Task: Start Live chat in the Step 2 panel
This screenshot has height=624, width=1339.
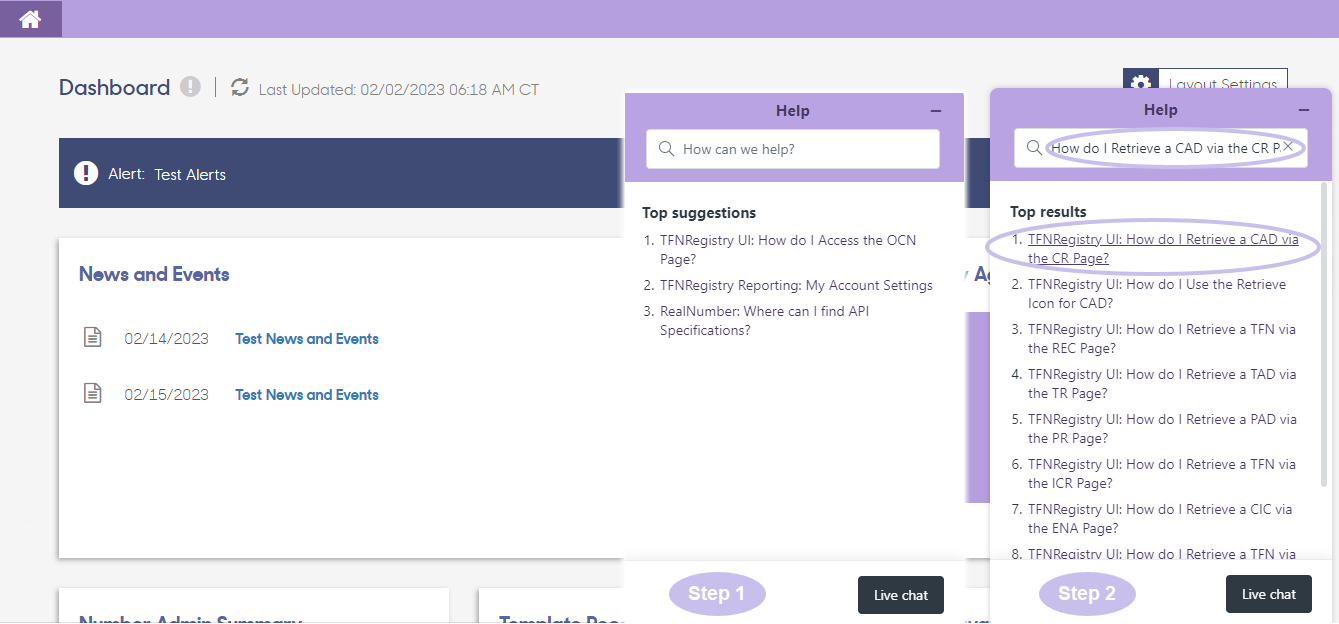Action: 1269,594
